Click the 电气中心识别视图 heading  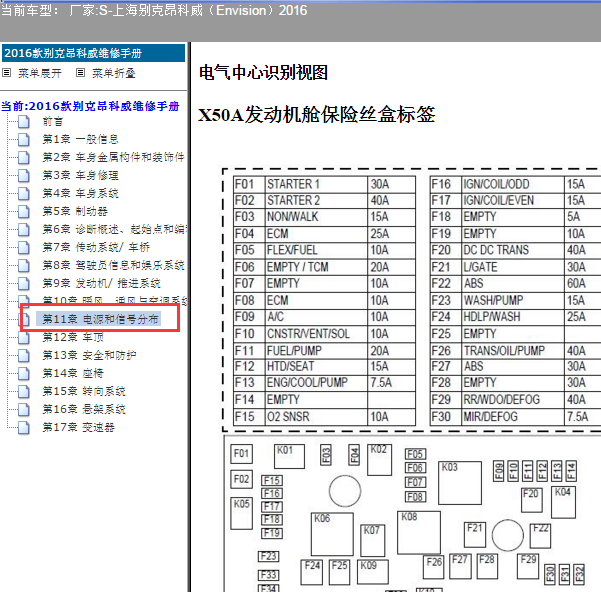click(263, 72)
